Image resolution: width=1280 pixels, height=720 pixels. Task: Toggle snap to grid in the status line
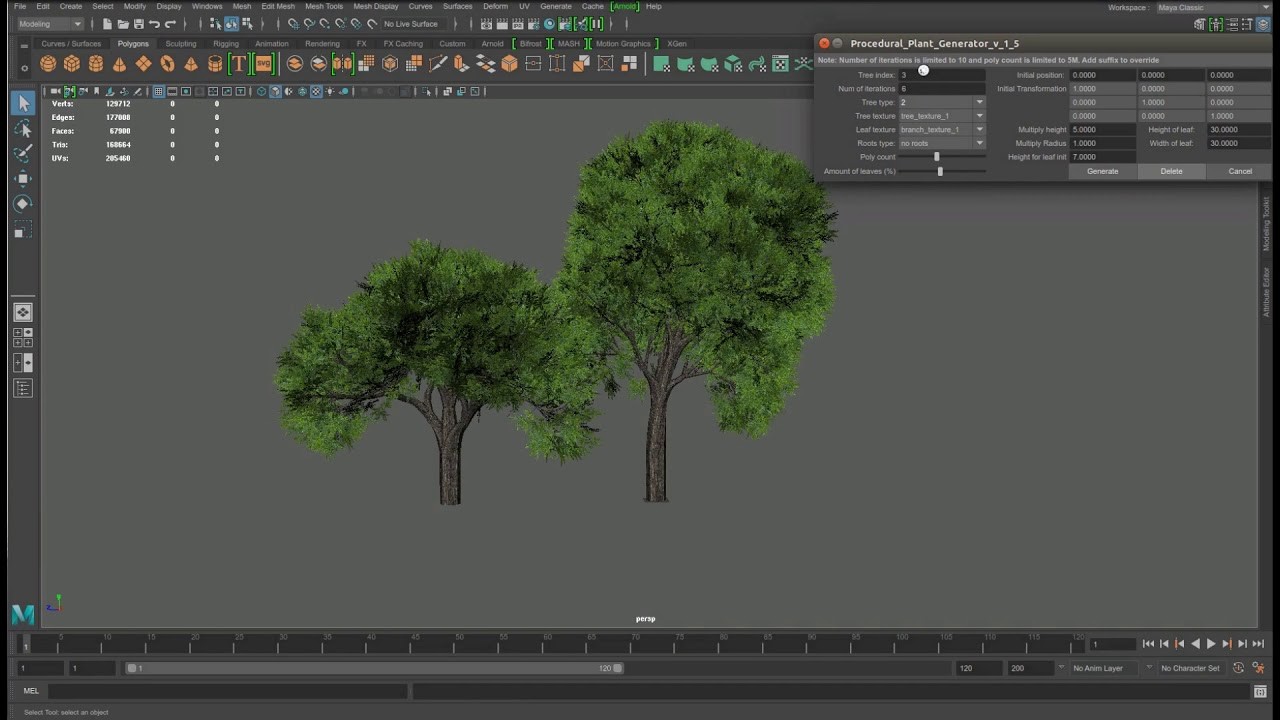tap(292, 23)
